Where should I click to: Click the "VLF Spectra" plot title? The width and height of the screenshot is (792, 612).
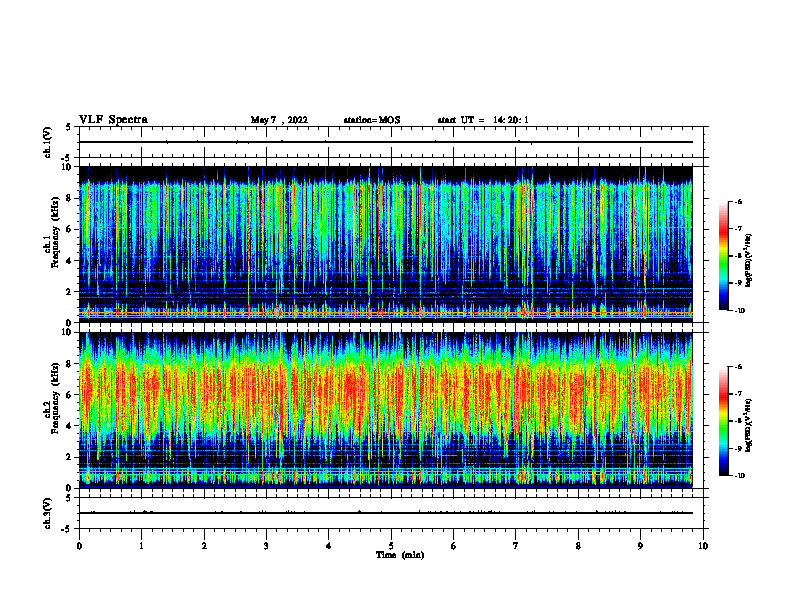pyautogui.click(x=113, y=120)
